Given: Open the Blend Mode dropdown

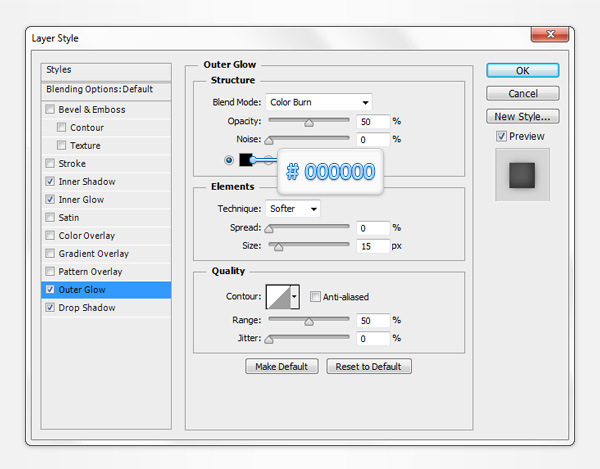Looking at the screenshot, I should (x=319, y=102).
